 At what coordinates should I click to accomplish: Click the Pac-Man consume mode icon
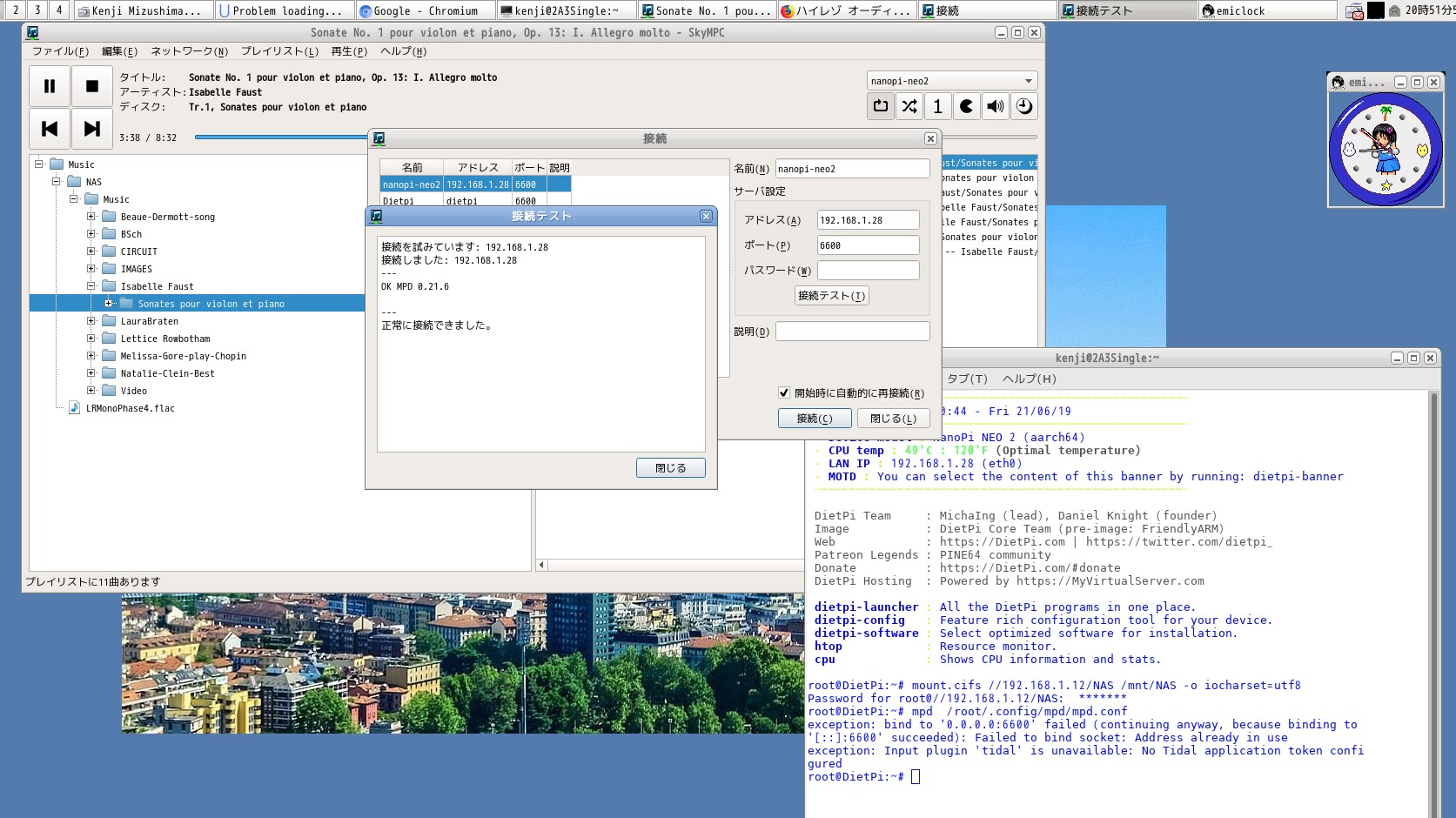(x=966, y=106)
